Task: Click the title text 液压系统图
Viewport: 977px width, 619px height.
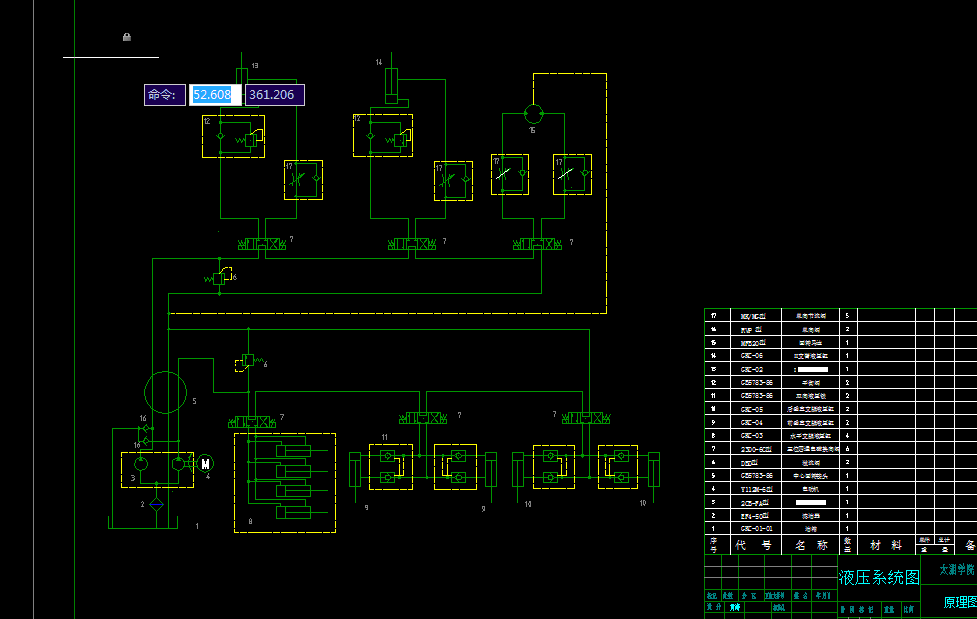Action: point(879,578)
